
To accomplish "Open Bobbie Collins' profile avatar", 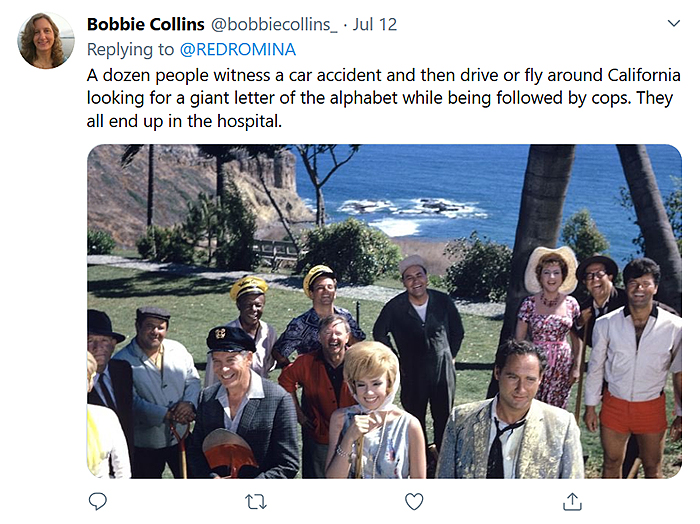I will (x=46, y=41).
